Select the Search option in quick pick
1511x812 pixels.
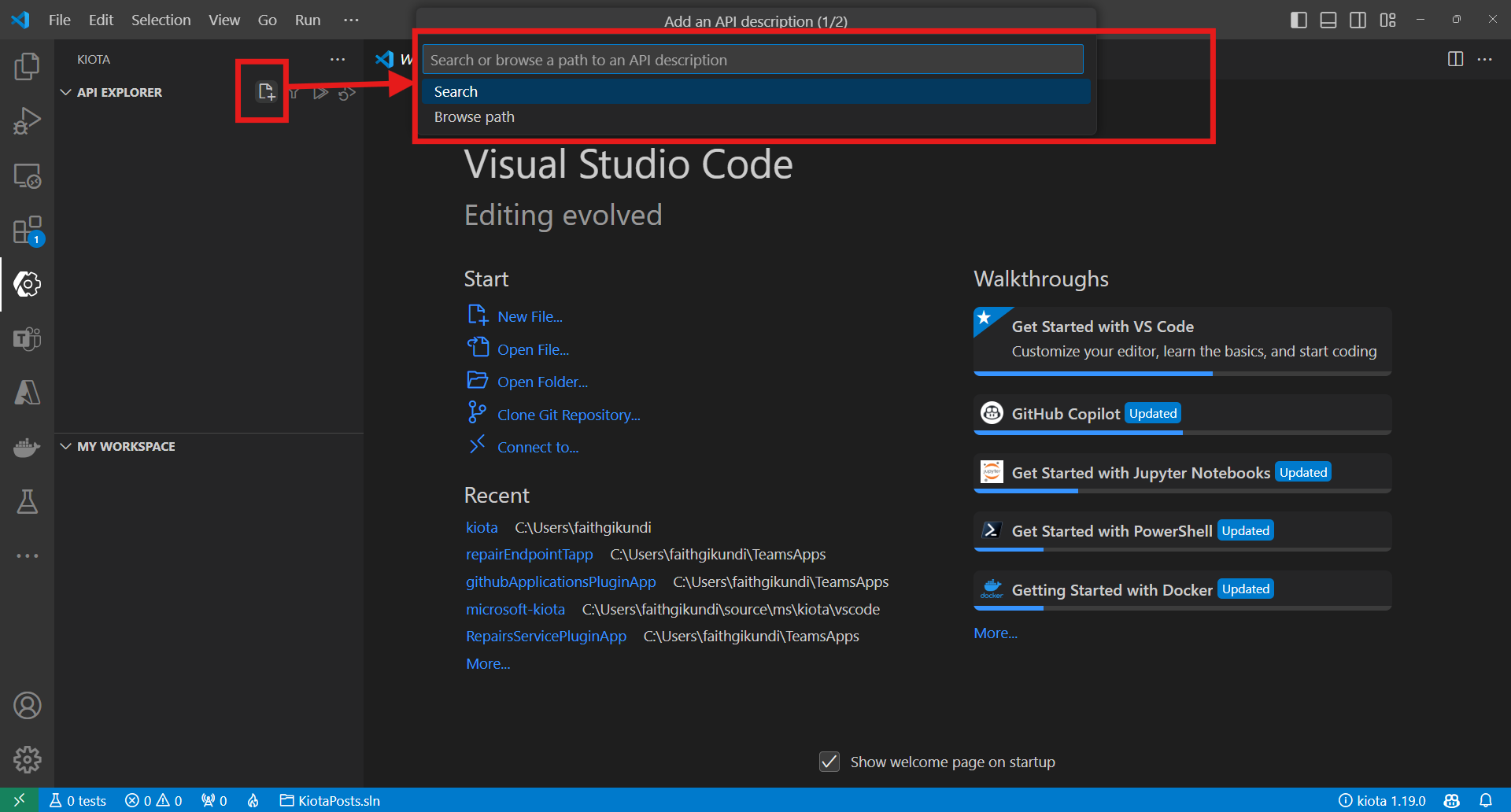(x=755, y=91)
